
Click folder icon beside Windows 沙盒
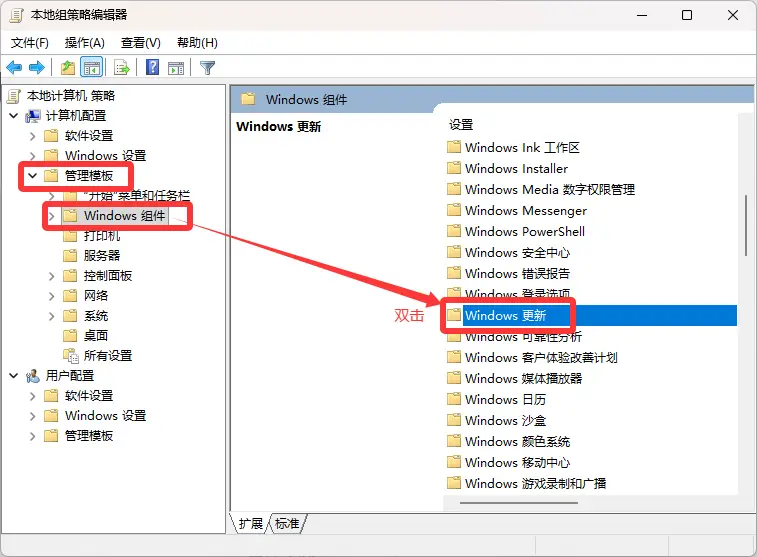pyautogui.click(x=454, y=420)
